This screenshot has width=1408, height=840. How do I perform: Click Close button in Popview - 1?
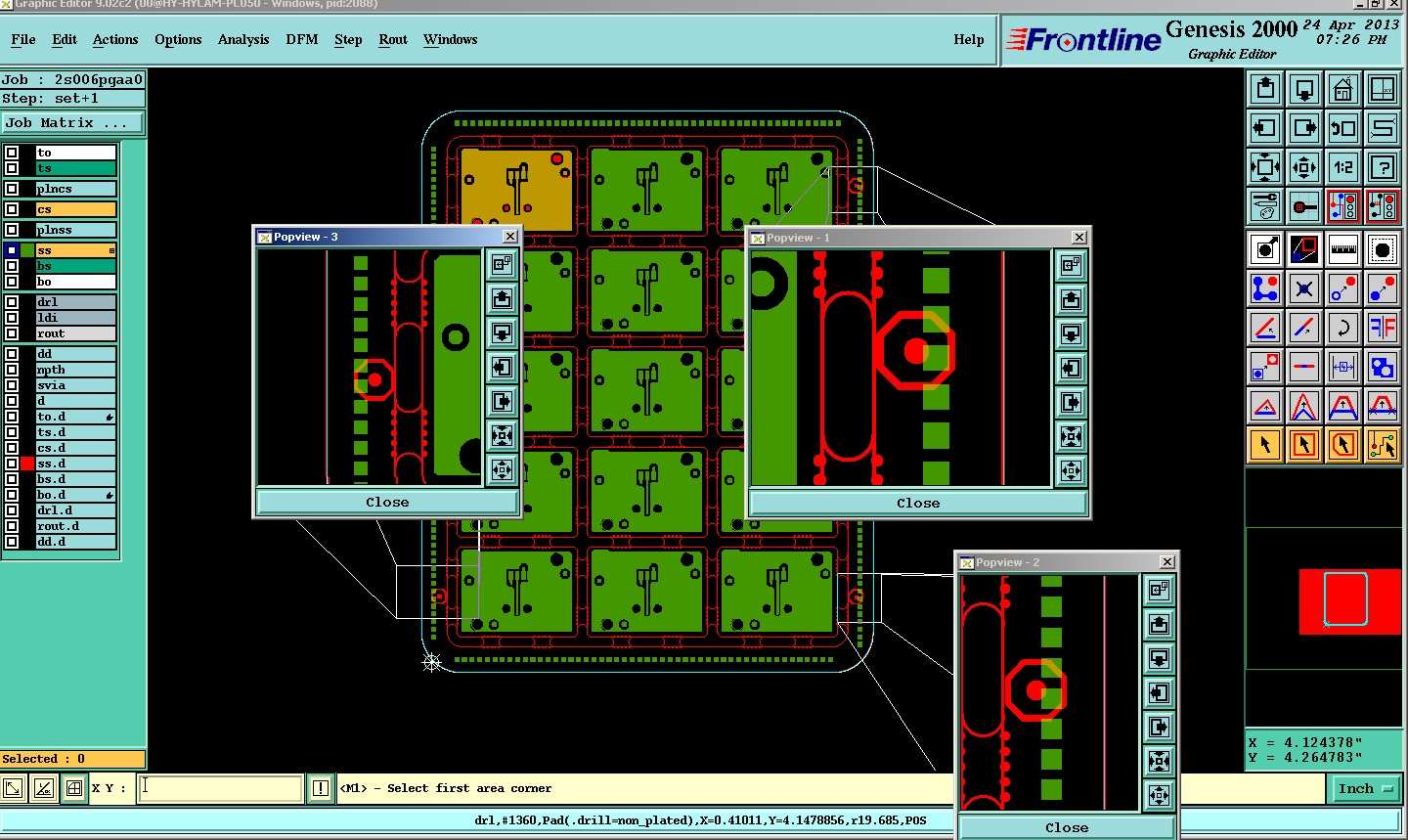[918, 503]
